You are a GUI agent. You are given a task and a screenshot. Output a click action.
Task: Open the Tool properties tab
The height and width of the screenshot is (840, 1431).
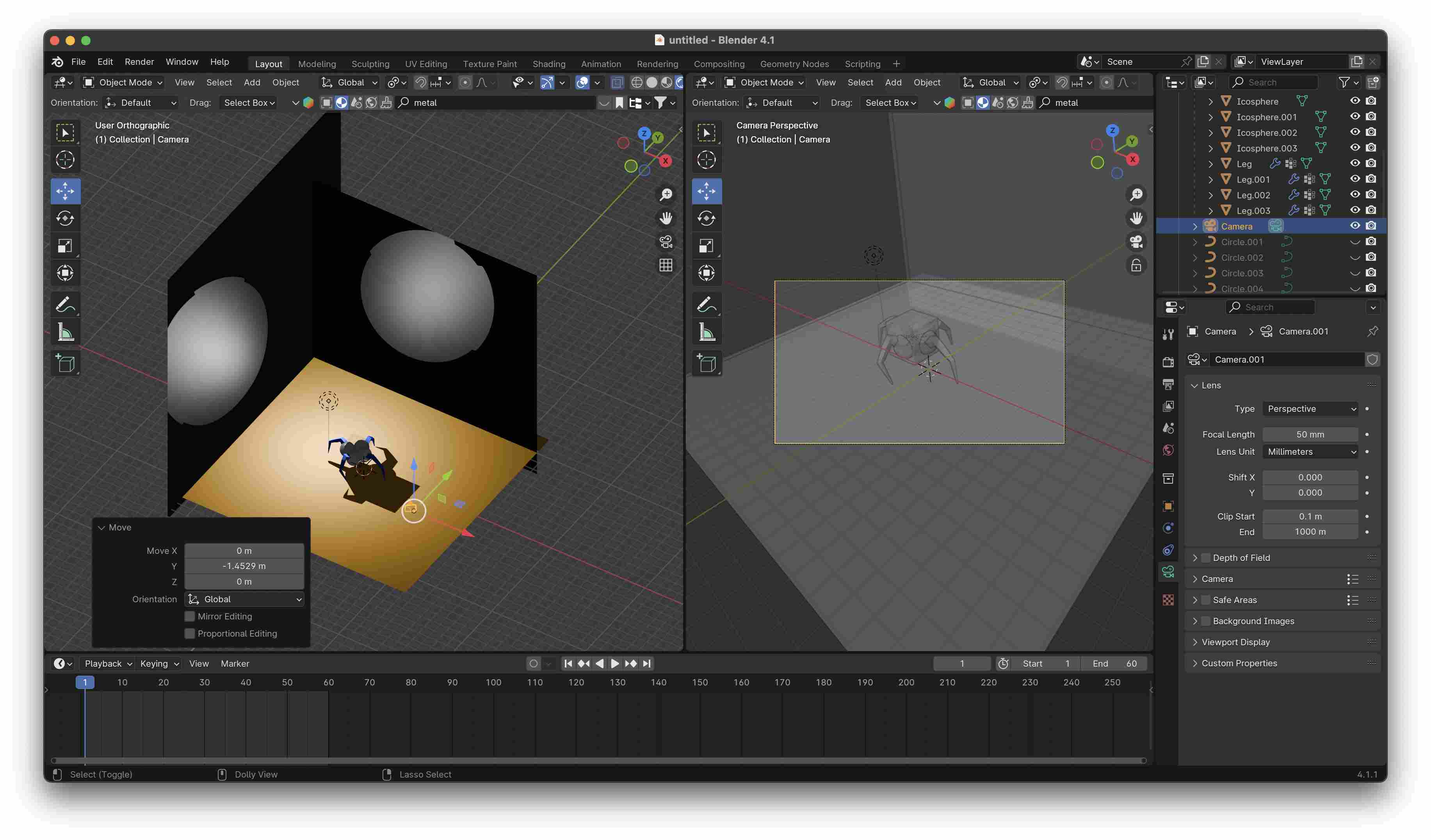coord(1168,335)
